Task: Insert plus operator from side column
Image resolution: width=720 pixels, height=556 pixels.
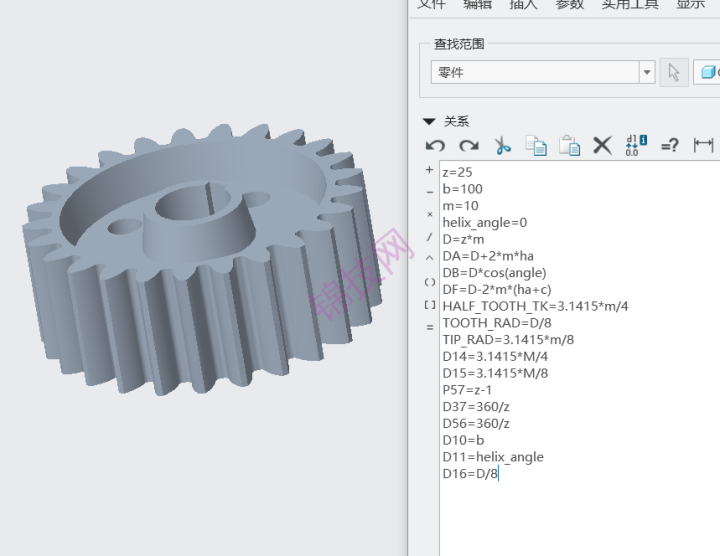Action: 430,170
